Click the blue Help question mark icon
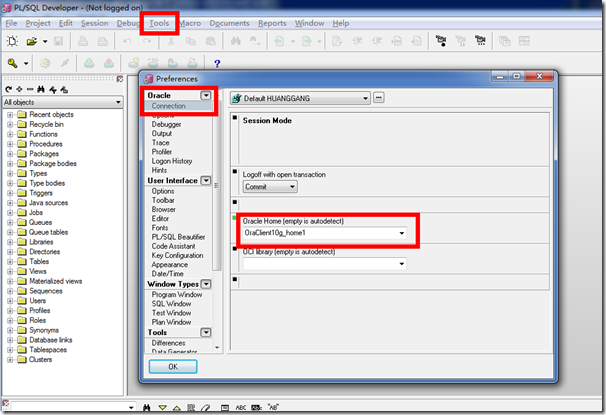606x415 pixels. click(217, 63)
